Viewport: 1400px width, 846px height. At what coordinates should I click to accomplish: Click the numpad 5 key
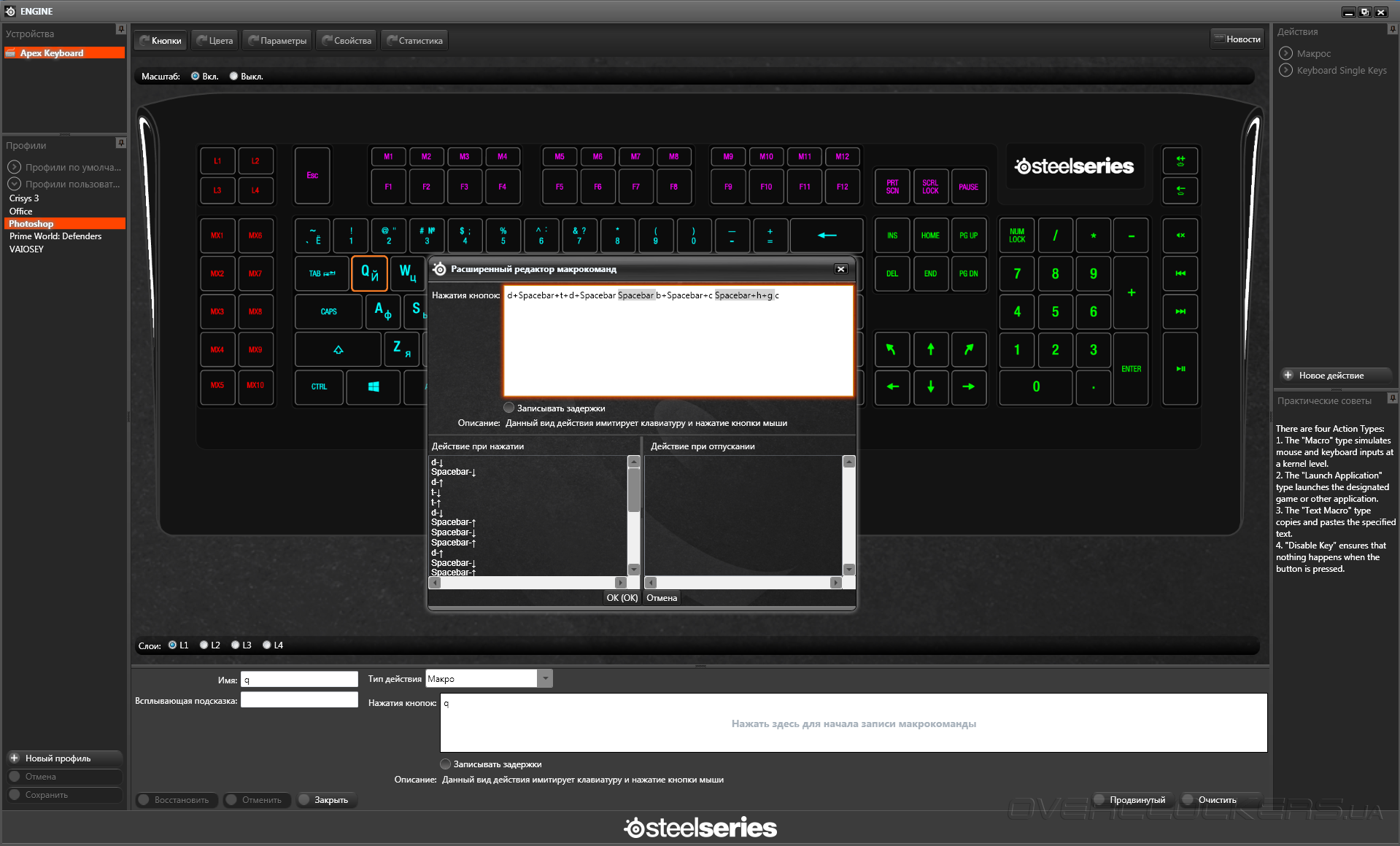tap(1055, 311)
